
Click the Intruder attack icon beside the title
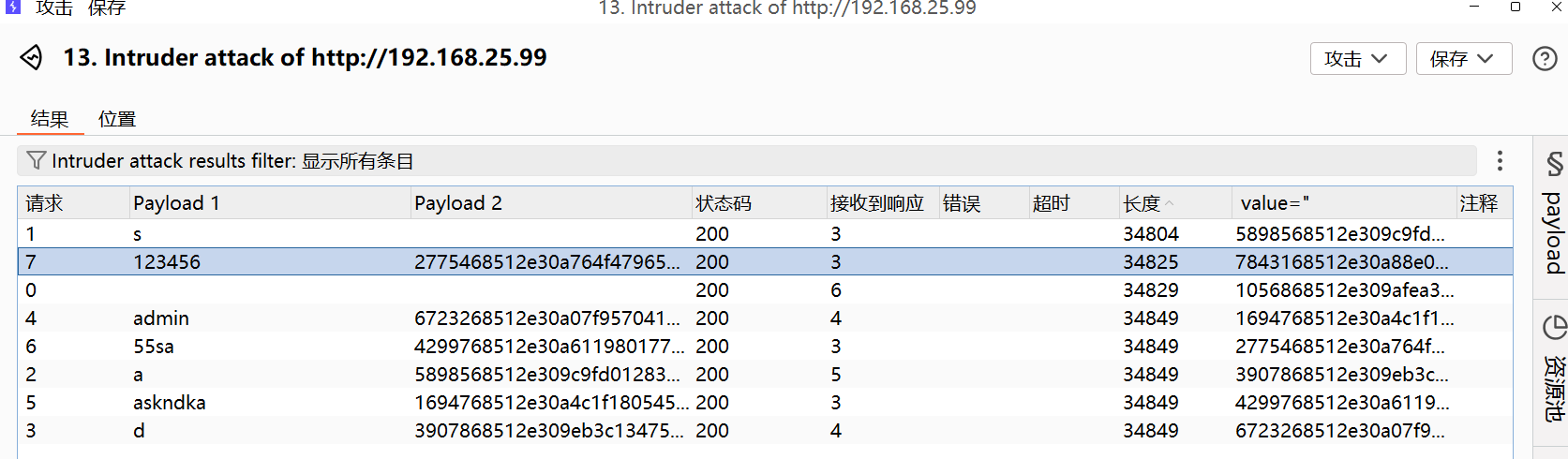(31, 58)
